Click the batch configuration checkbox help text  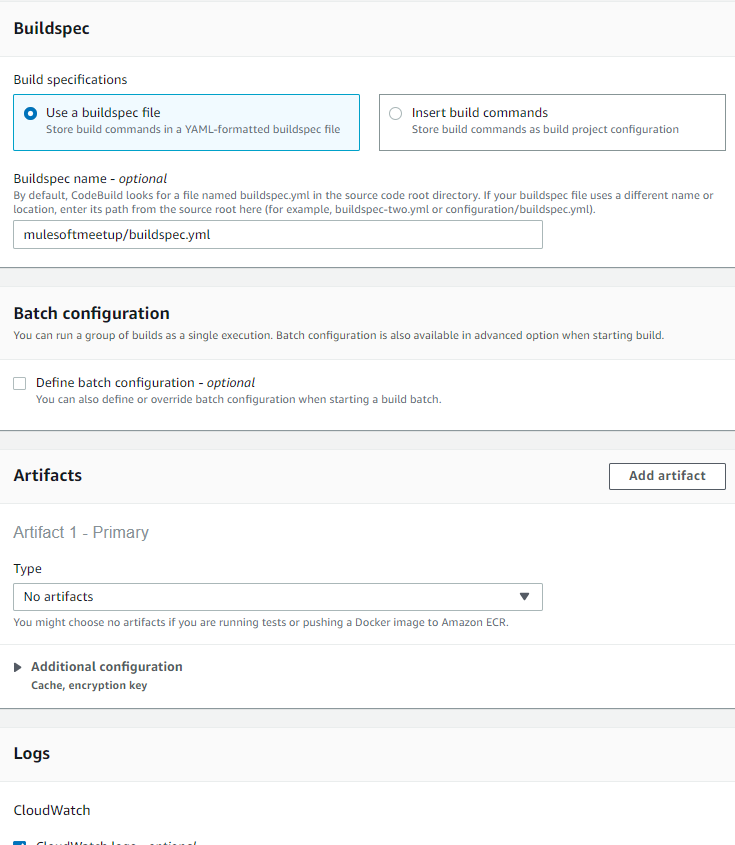(238, 400)
